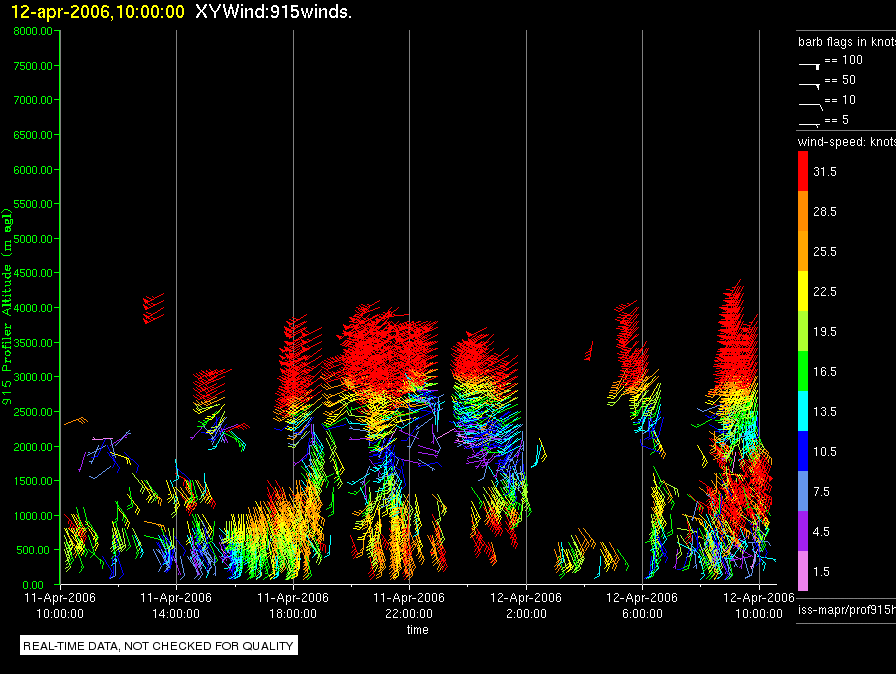Click the 'wind-speed: knots' legend heading
Image resolution: width=896 pixels, height=674 pixels.
[847, 142]
